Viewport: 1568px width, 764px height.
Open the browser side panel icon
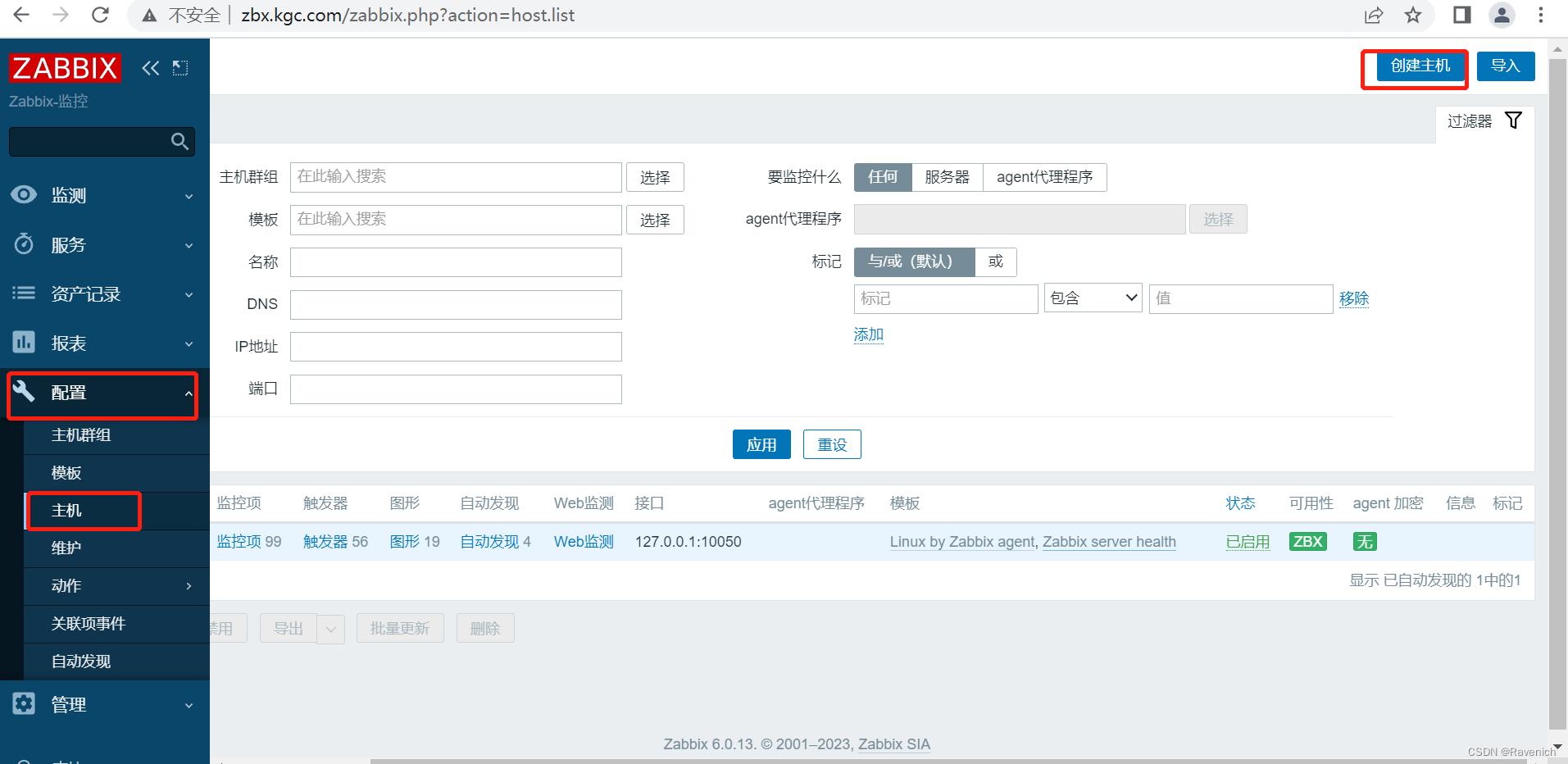click(1462, 15)
